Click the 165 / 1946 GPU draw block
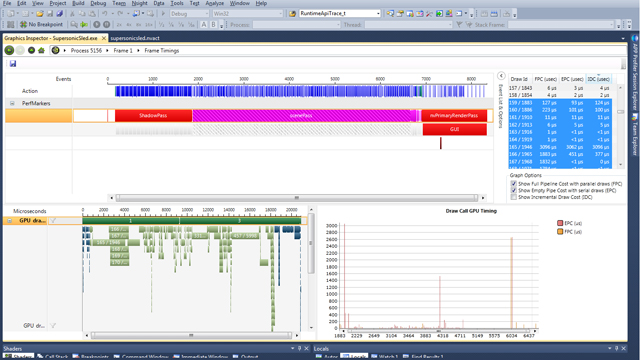 [x=108, y=243]
